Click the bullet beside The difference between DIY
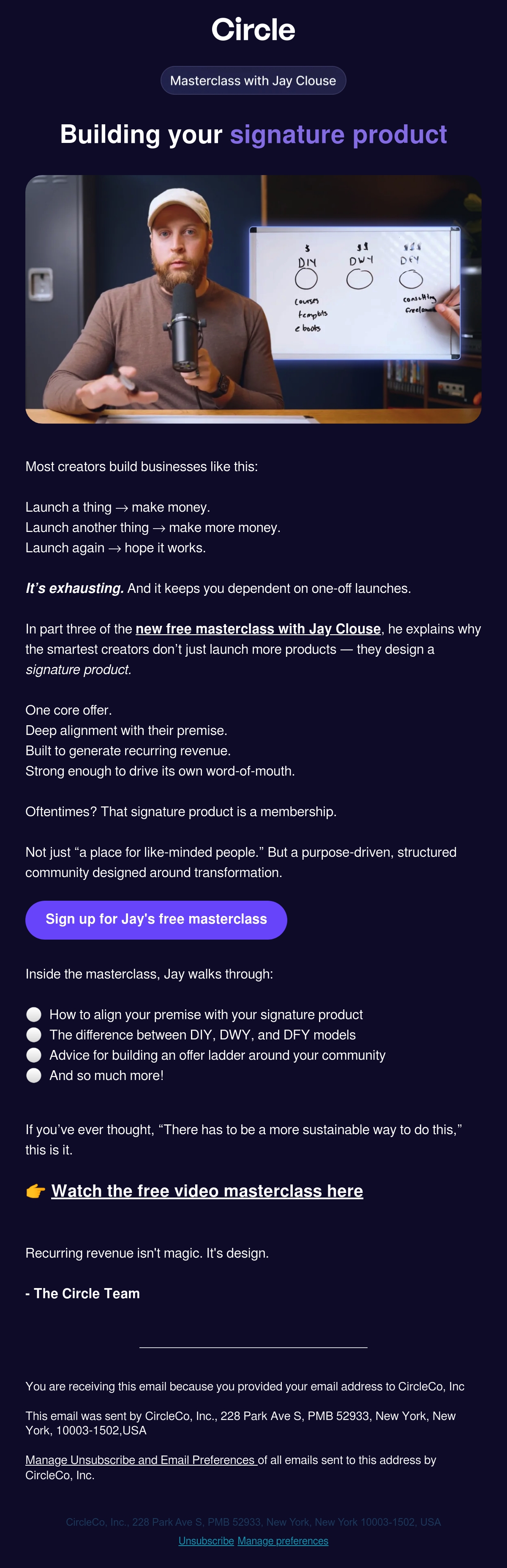Image resolution: width=507 pixels, height=1568 pixels. (34, 1034)
